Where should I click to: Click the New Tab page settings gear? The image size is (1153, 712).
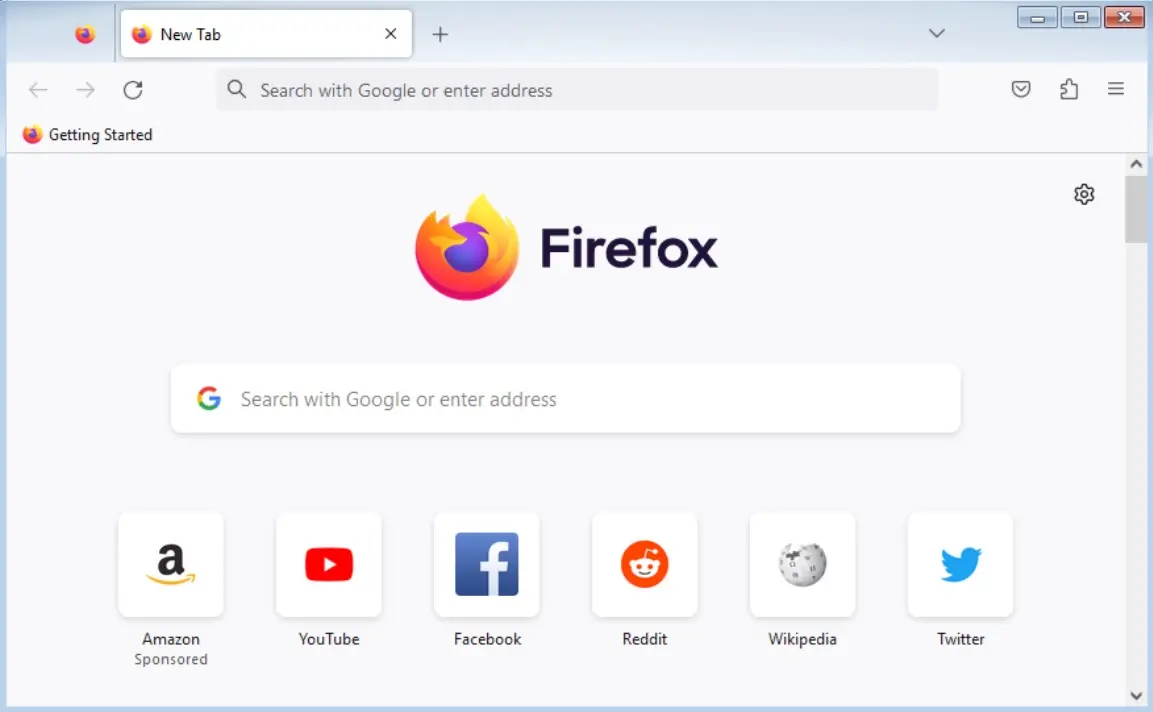[1084, 193]
